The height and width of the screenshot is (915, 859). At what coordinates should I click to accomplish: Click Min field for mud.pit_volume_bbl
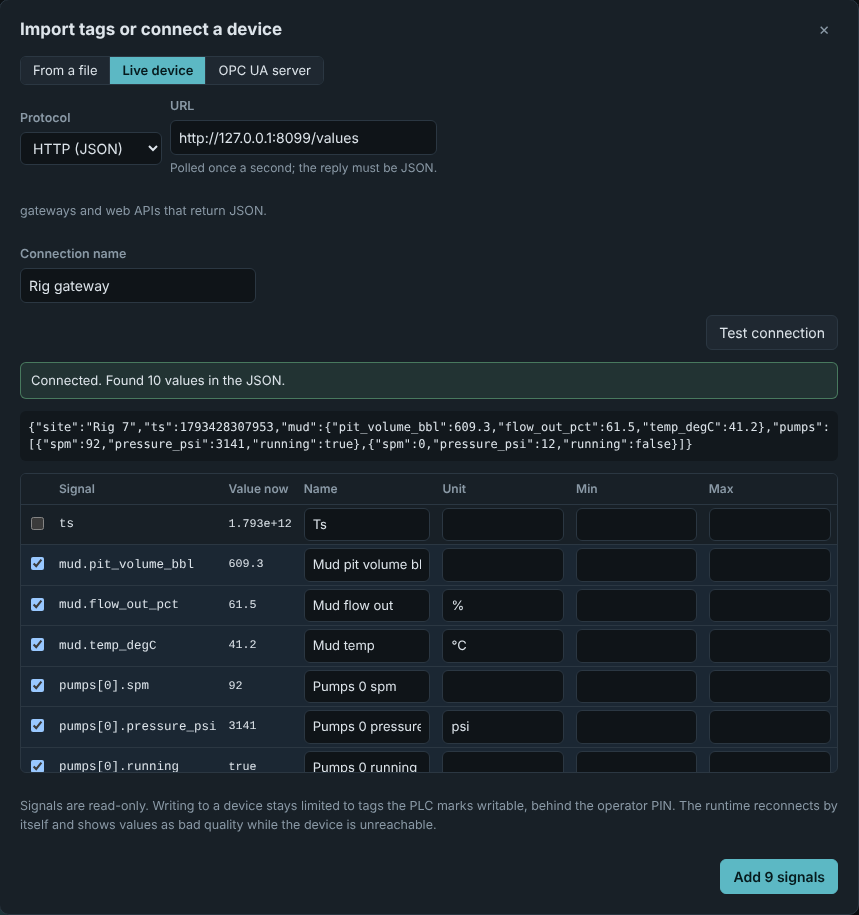[636, 564]
